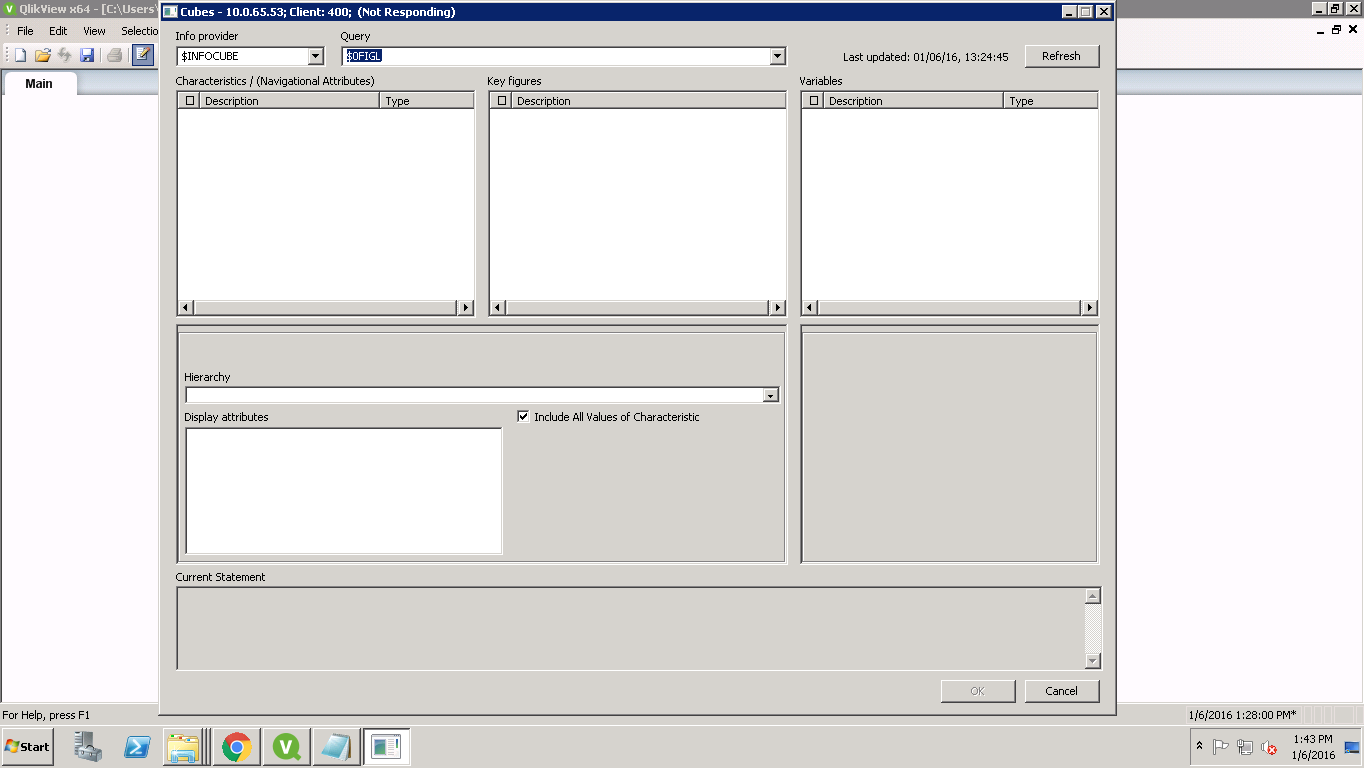1364x768 pixels.
Task: Click the muted volume tray icon
Action: tap(1269, 747)
